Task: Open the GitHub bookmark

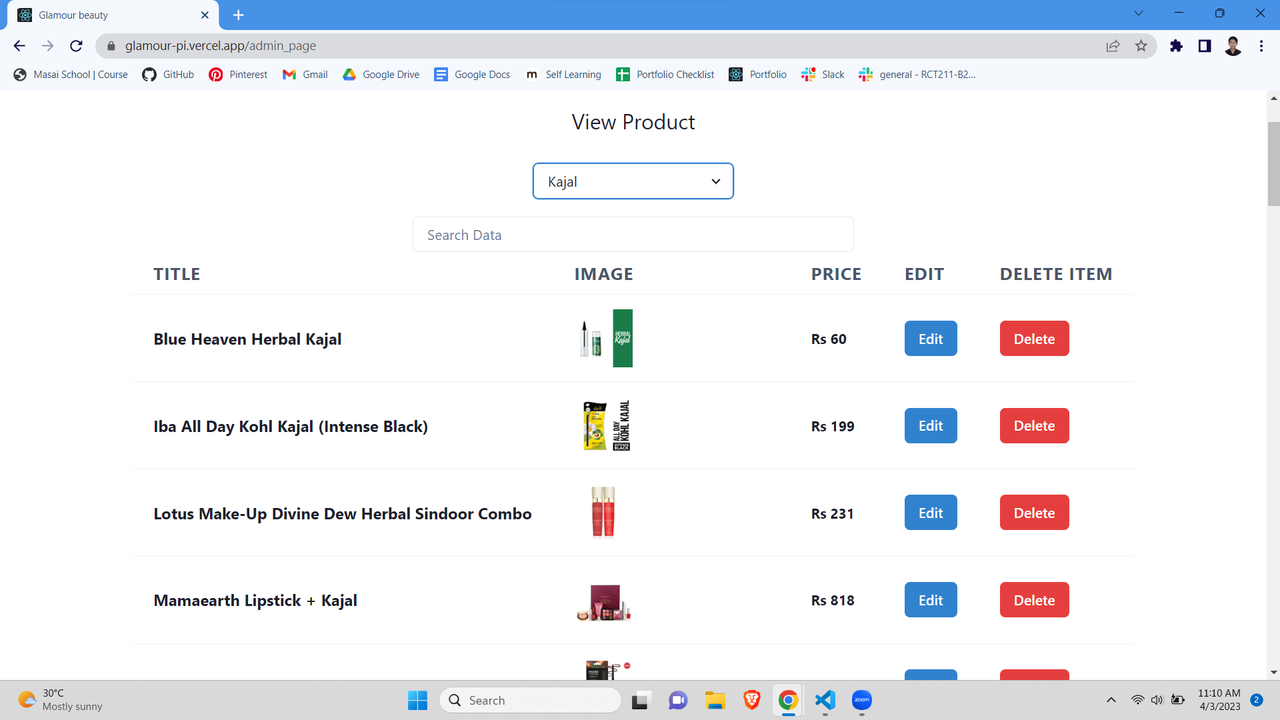Action: [168, 74]
